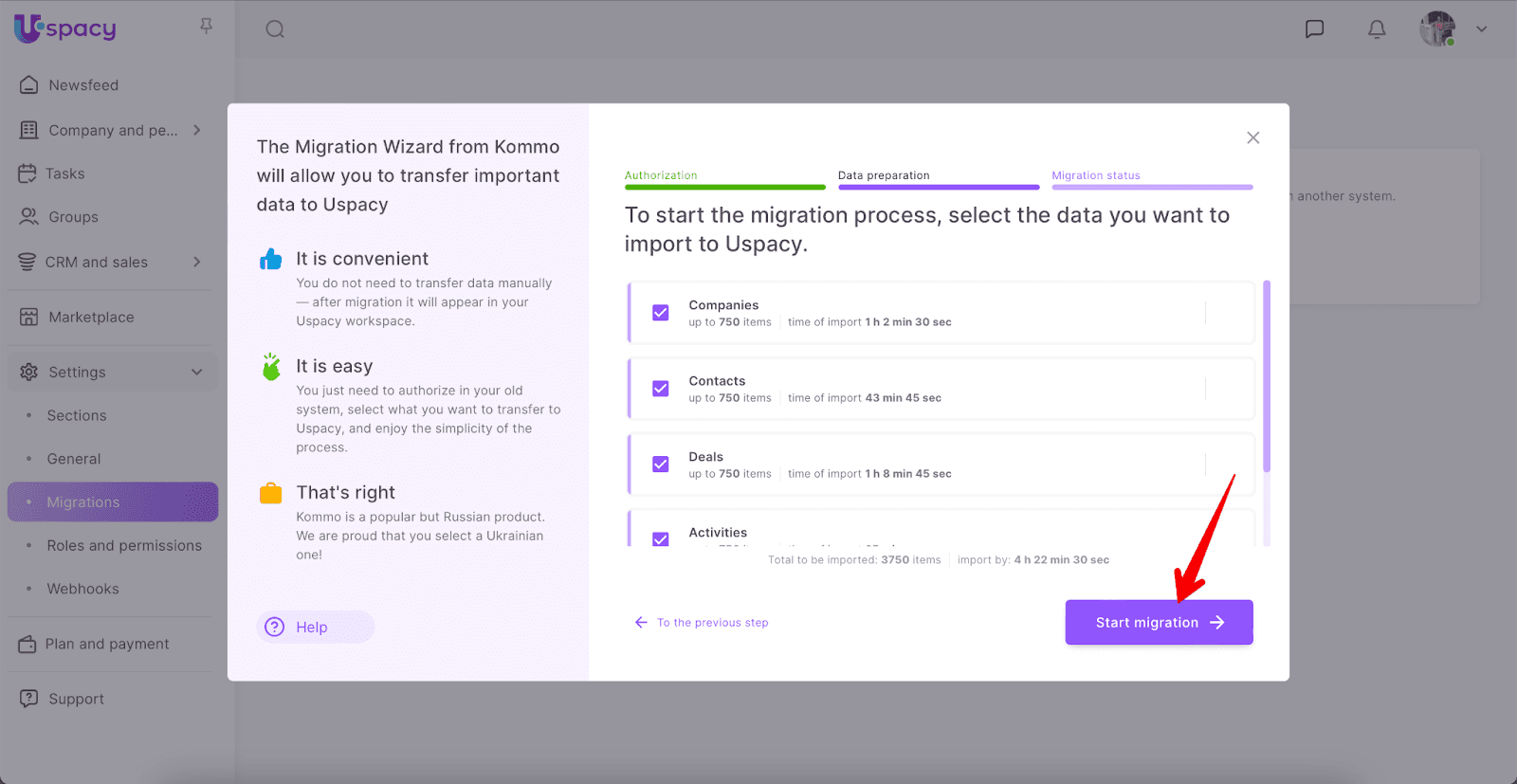Viewport: 1517px width, 784px height.
Task: Click the apple It is easy icon
Action: click(272, 367)
